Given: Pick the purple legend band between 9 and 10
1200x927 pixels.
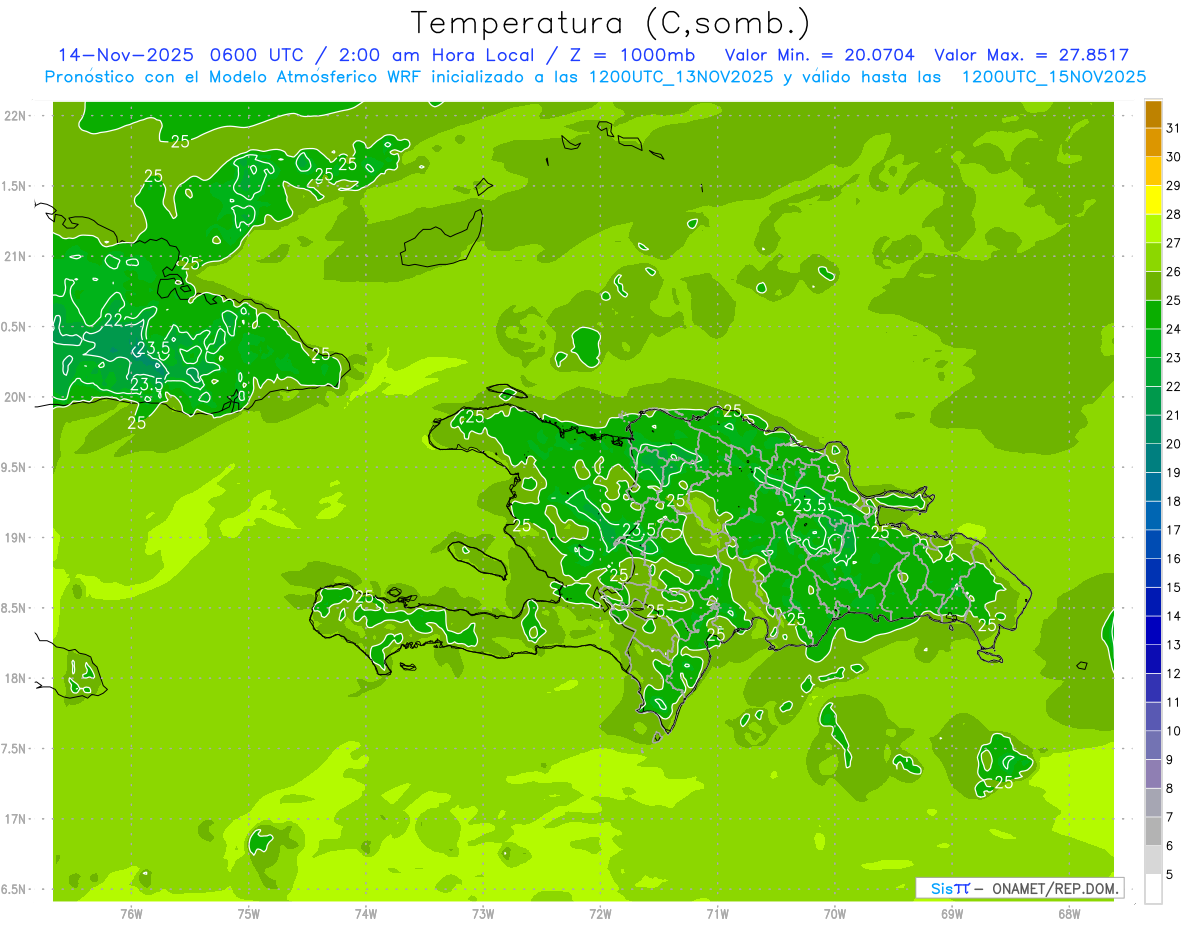Looking at the screenshot, I should coord(1153,745).
